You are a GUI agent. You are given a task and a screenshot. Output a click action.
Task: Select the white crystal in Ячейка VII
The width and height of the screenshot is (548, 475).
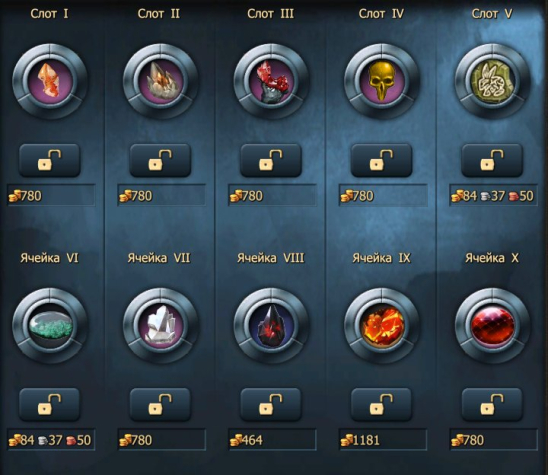[160, 326]
